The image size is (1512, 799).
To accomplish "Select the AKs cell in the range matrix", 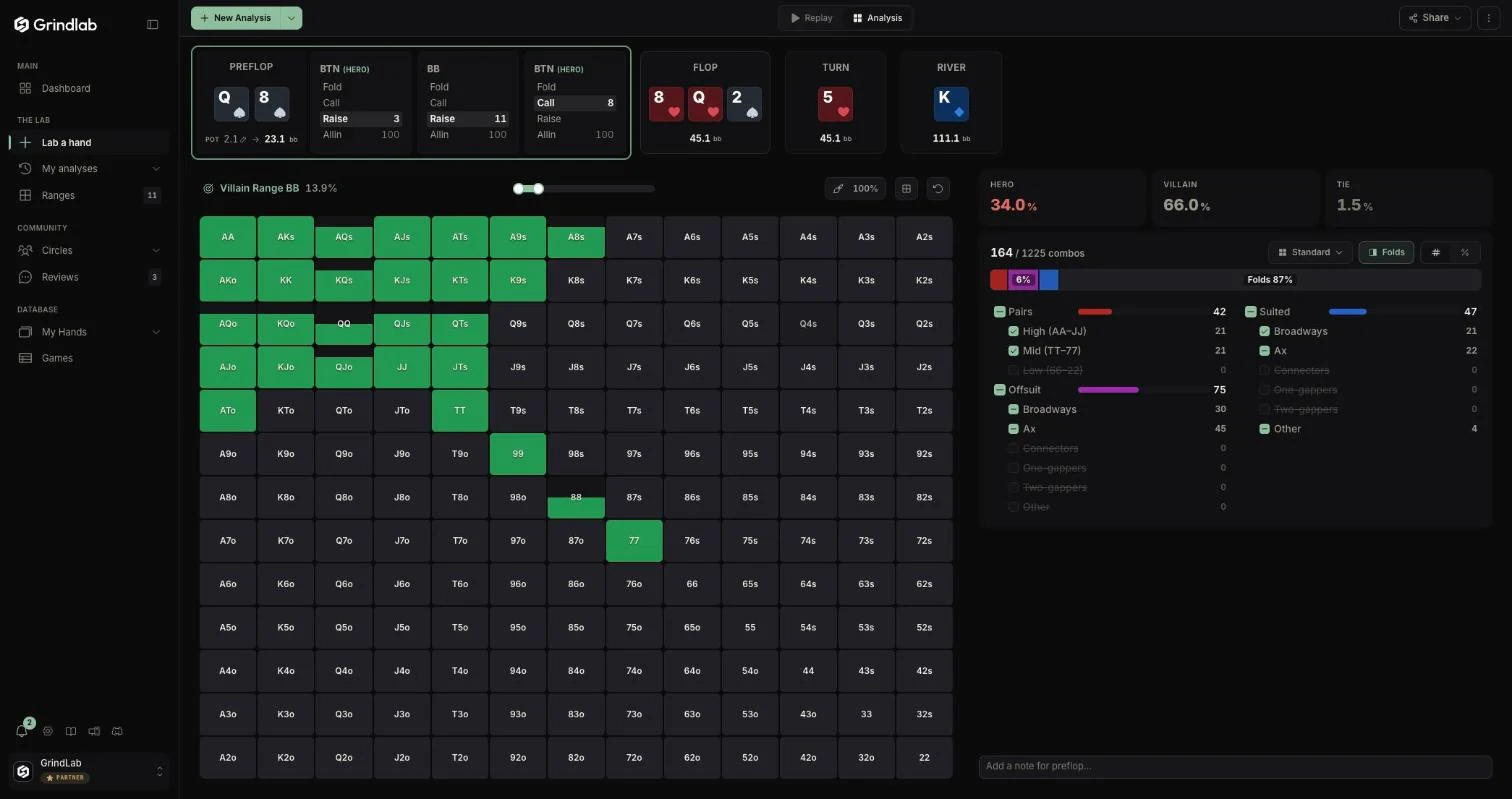I will pos(286,237).
